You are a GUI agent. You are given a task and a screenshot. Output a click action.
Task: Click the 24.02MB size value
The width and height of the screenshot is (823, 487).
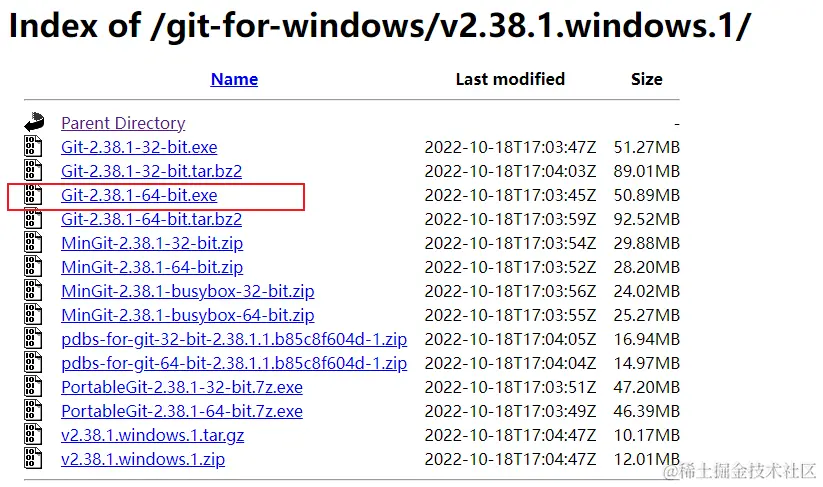coord(647,291)
